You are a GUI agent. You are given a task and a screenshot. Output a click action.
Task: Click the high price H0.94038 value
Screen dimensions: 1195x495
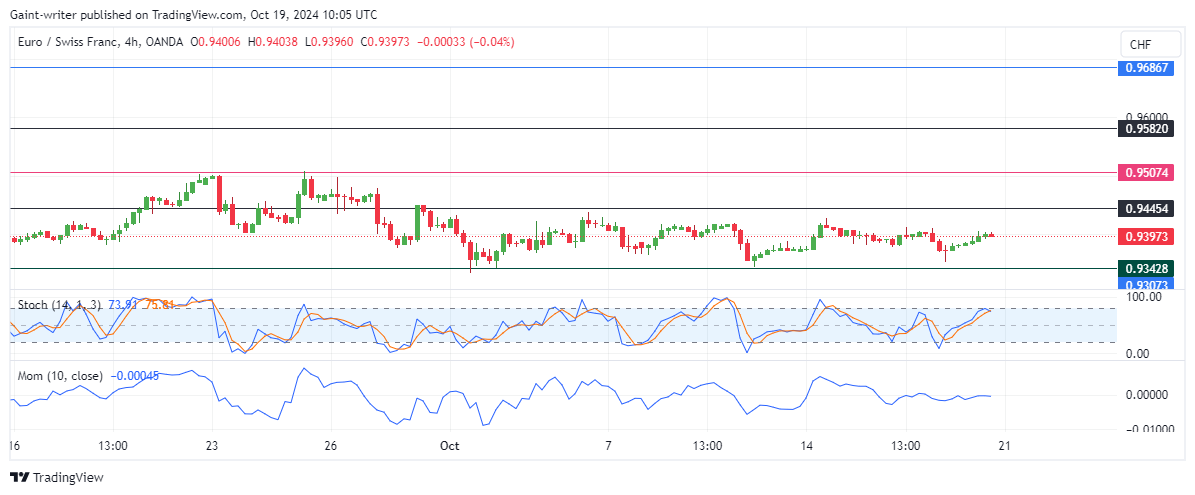tap(274, 43)
